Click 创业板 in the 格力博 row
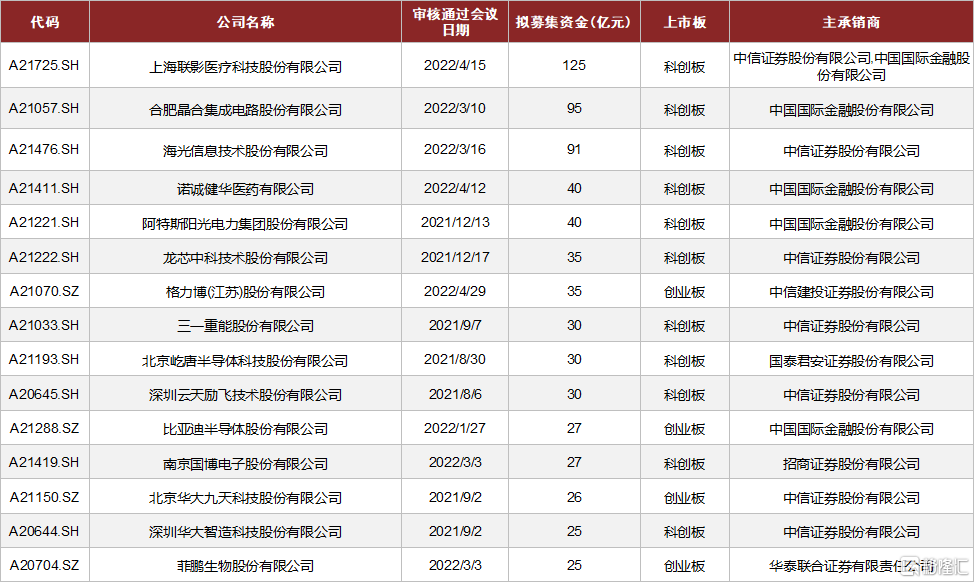The height and width of the screenshot is (583, 975). click(x=685, y=292)
